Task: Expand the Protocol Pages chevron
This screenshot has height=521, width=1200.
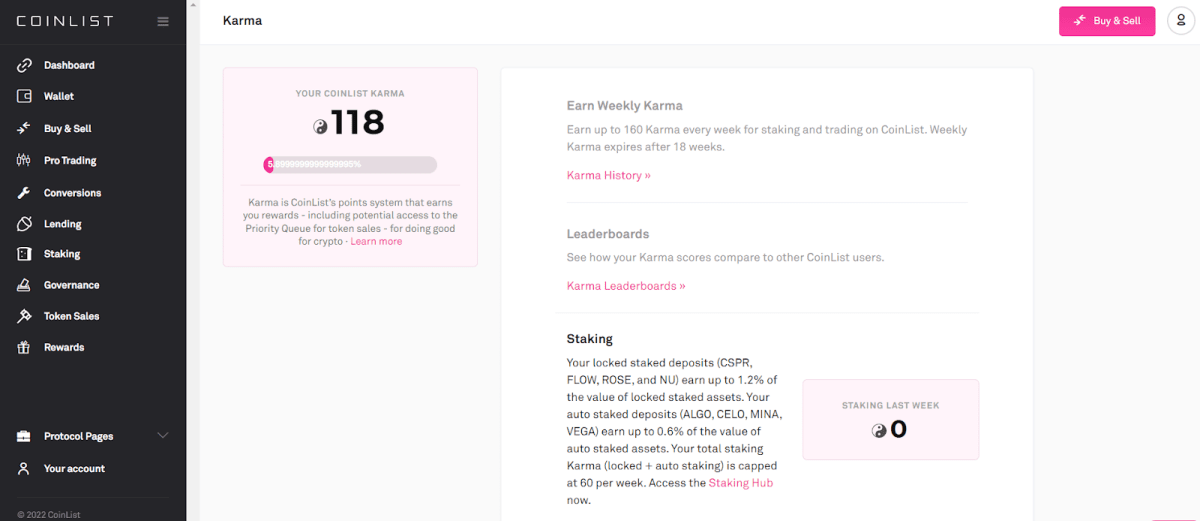Action: point(163,436)
